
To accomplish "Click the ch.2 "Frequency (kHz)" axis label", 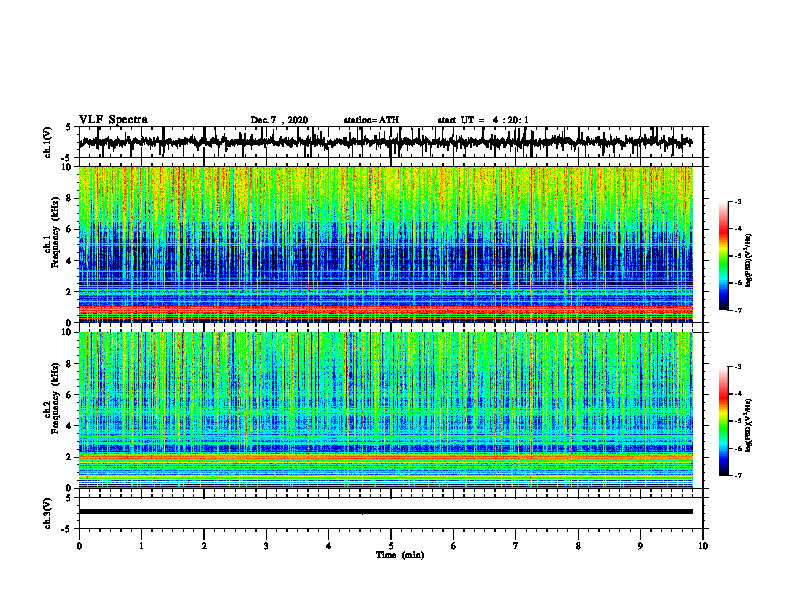I will tap(55, 398).
